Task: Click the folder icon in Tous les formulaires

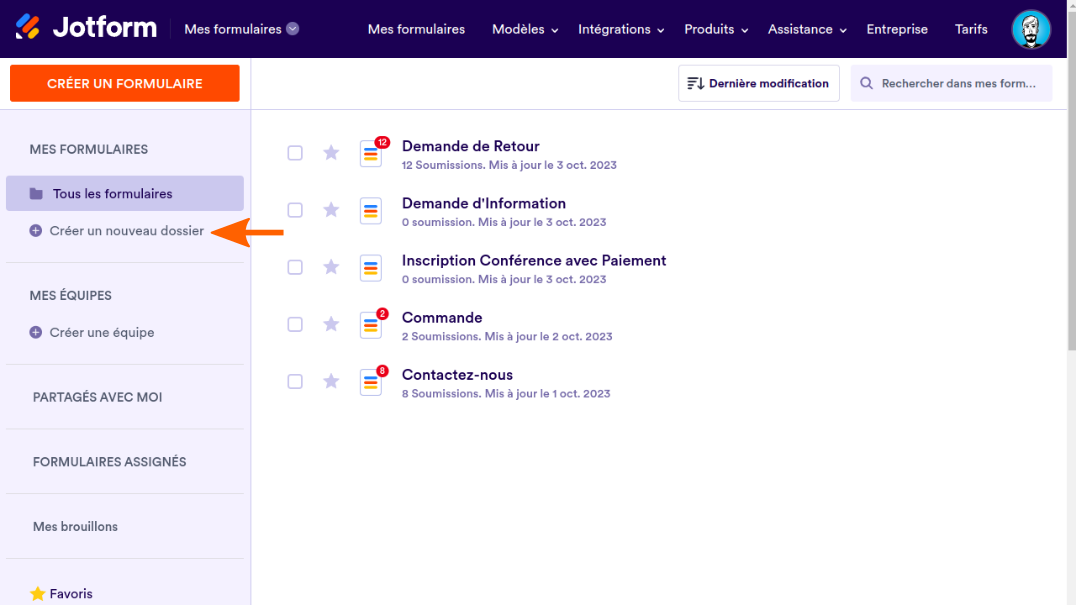Action: point(36,193)
